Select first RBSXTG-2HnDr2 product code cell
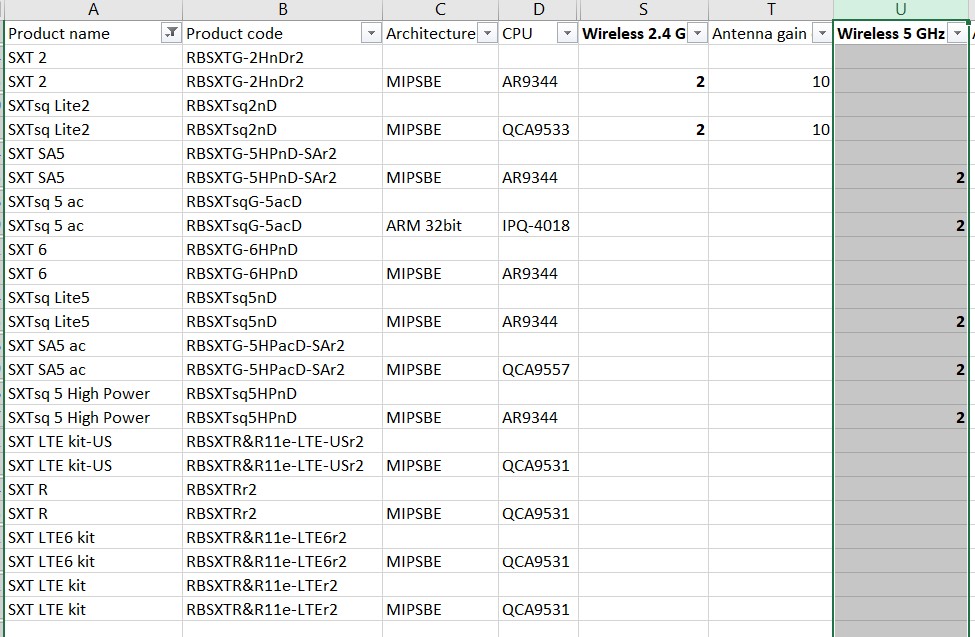The width and height of the screenshot is (975, 637). coord(282,58)
